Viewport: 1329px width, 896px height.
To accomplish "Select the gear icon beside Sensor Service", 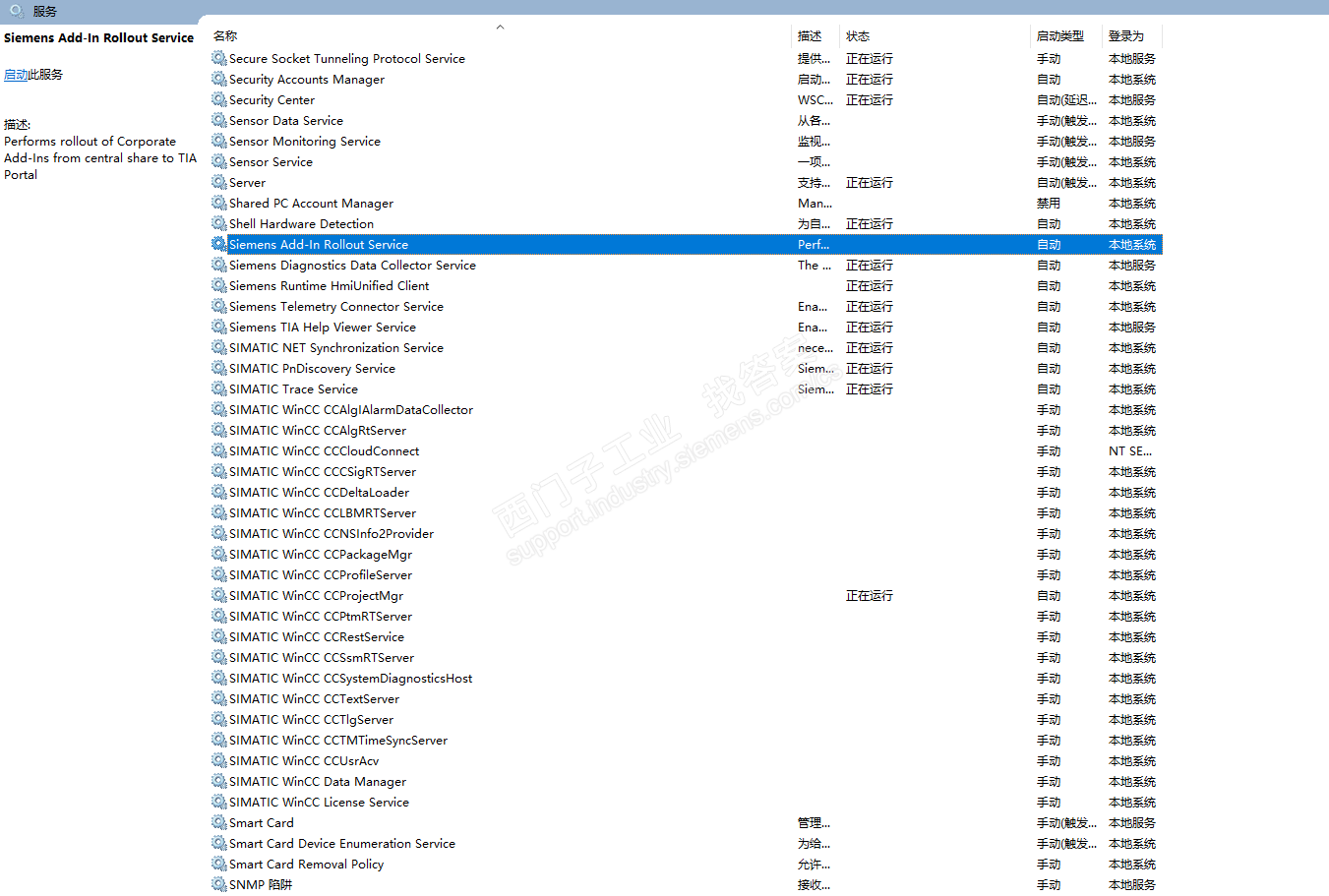I will 218,162.
